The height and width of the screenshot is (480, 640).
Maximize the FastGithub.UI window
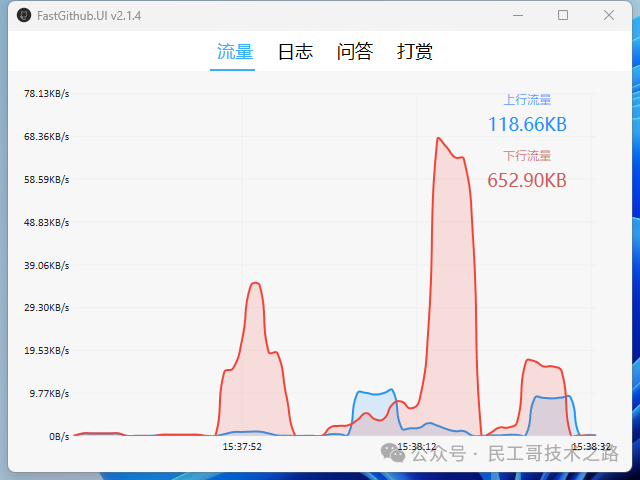(563, 15)
